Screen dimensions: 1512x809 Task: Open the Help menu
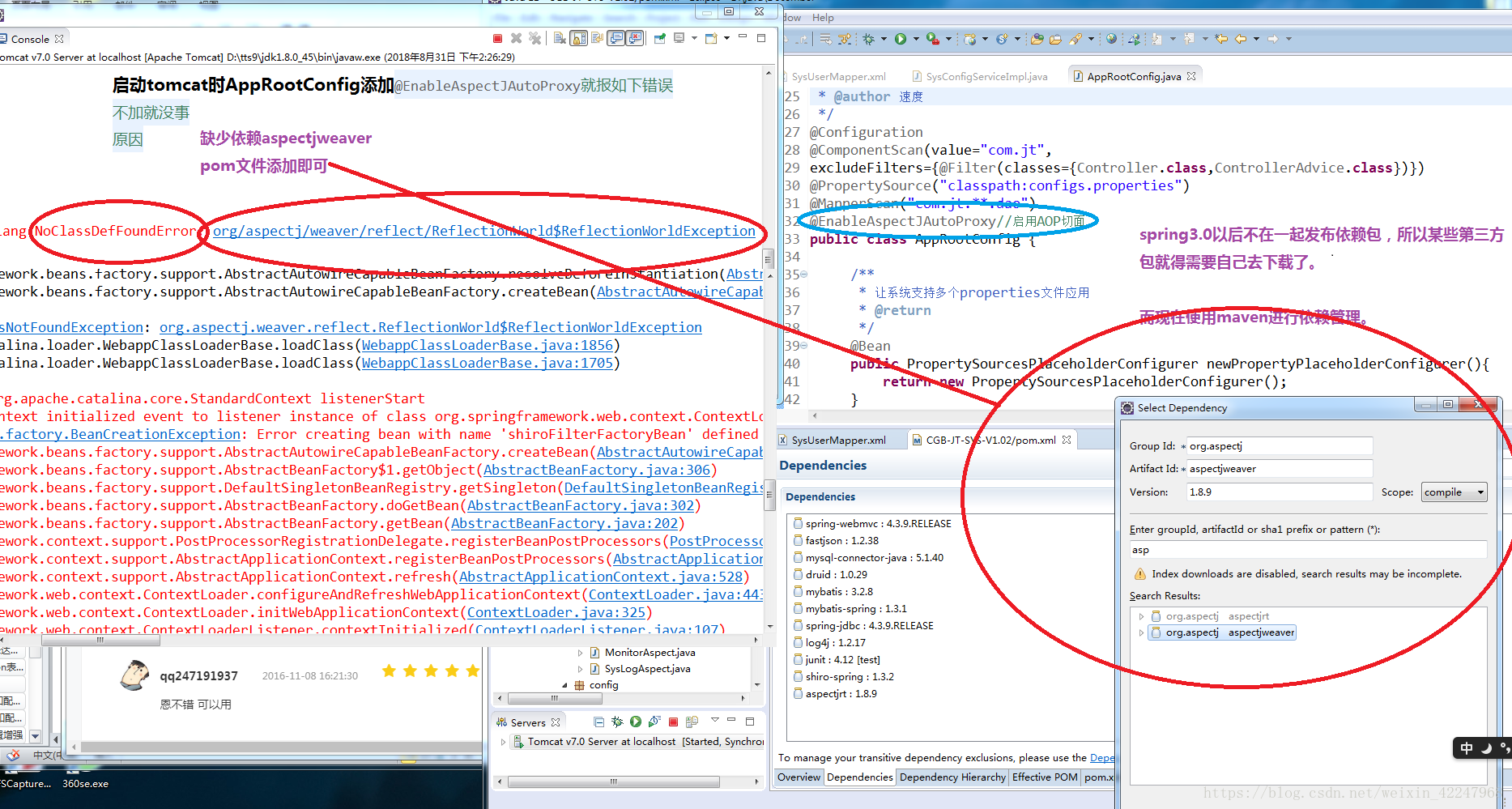coord(823,18)
